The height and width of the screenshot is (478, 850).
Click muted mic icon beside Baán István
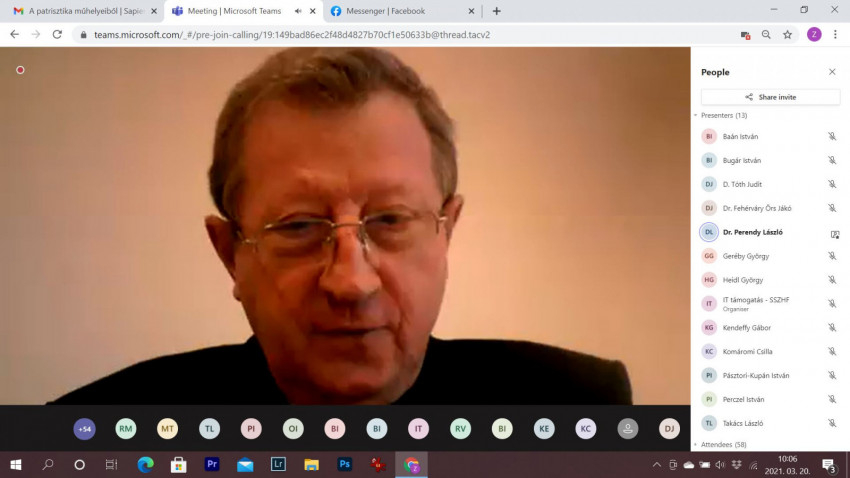[x=832, y=136]
